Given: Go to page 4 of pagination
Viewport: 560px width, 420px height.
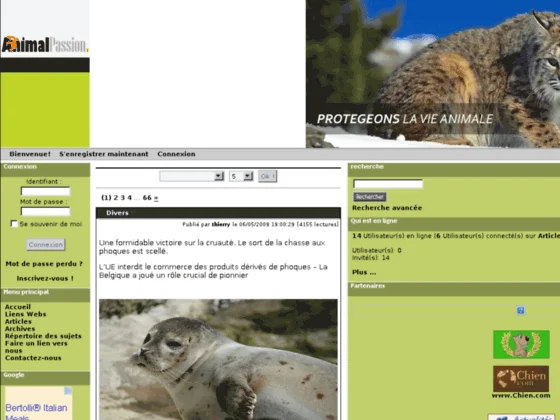Looking at the screenshot, I should tap(129, 198).
